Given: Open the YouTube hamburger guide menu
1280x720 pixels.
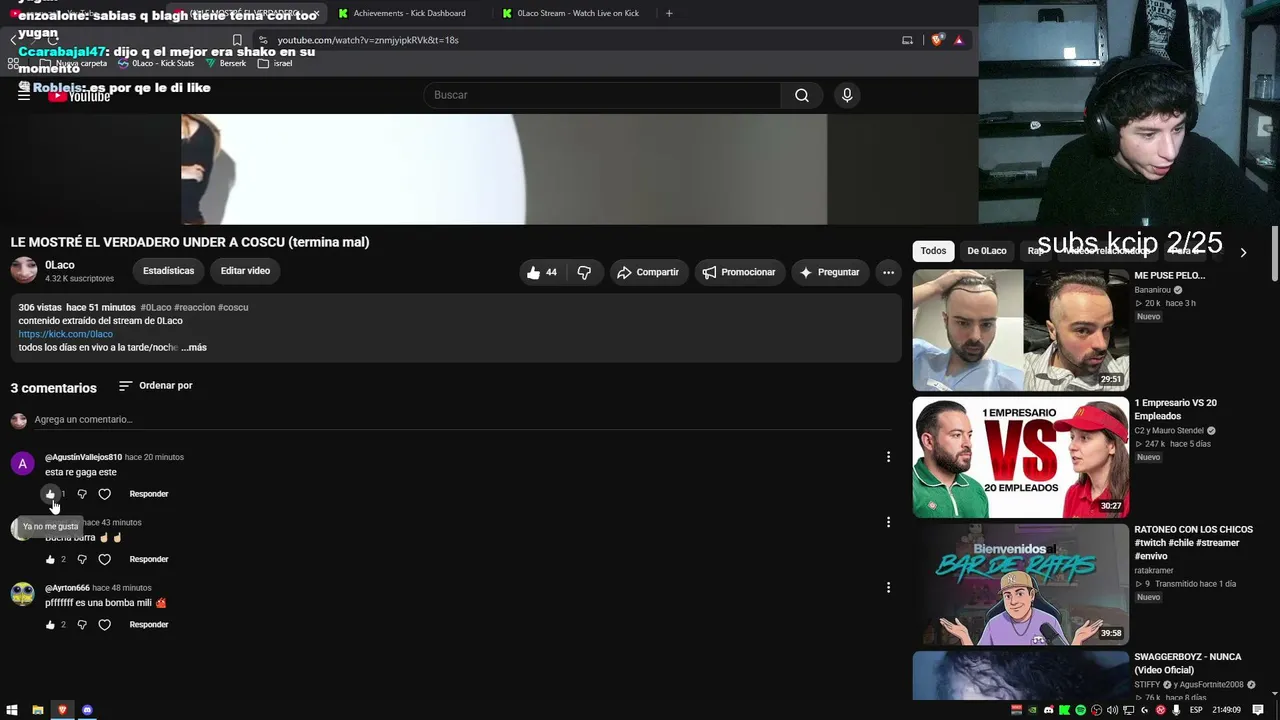Looking at the screenshot, I should (x=24, y=94).
